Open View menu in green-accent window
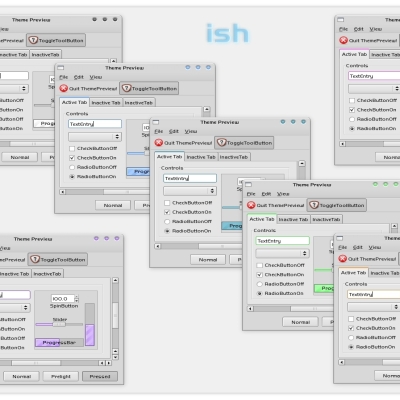Image resolution: width=400 pixels, height=400 pixels. coord(283,194)
